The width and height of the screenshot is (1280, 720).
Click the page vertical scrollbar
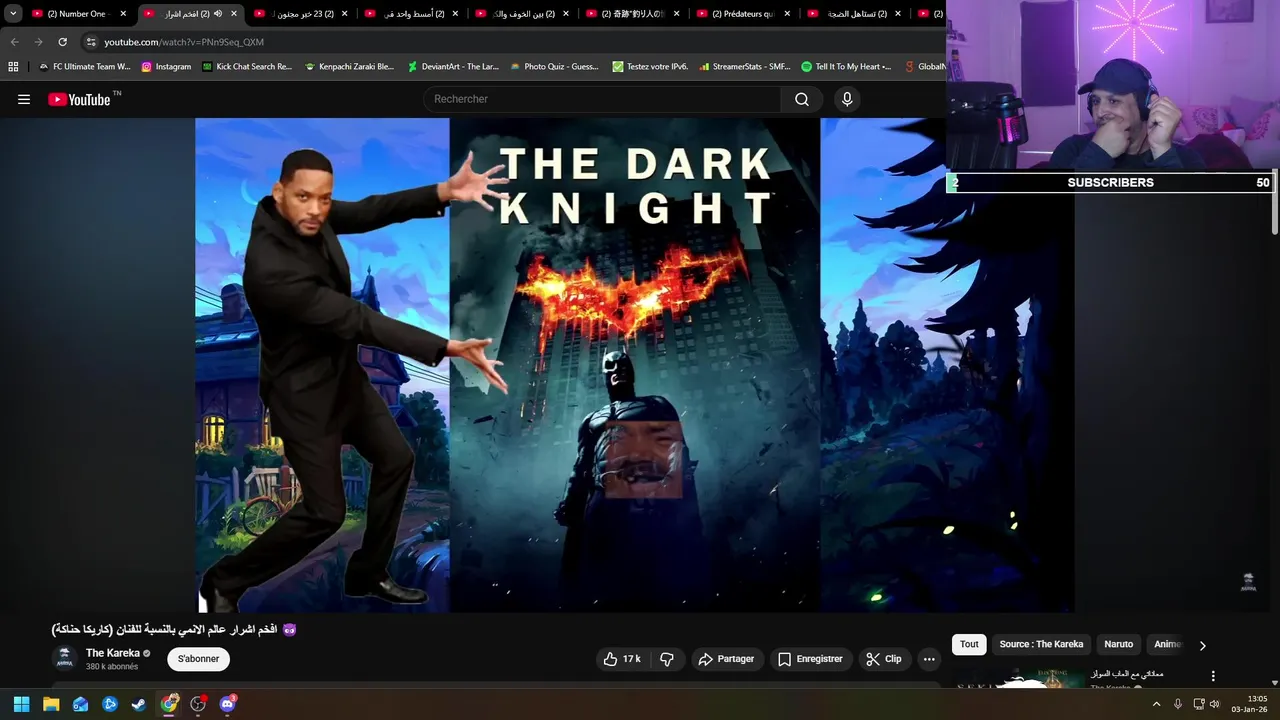[x=1275, y=200]
